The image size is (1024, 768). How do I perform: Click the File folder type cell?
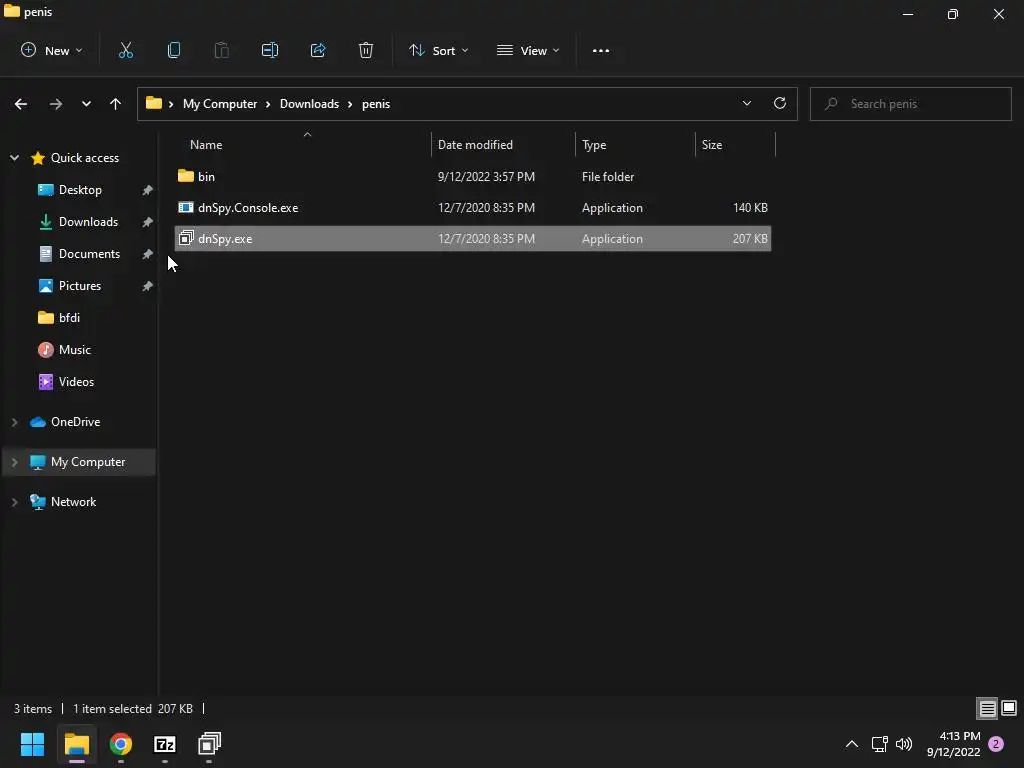(x=607, y=176)
